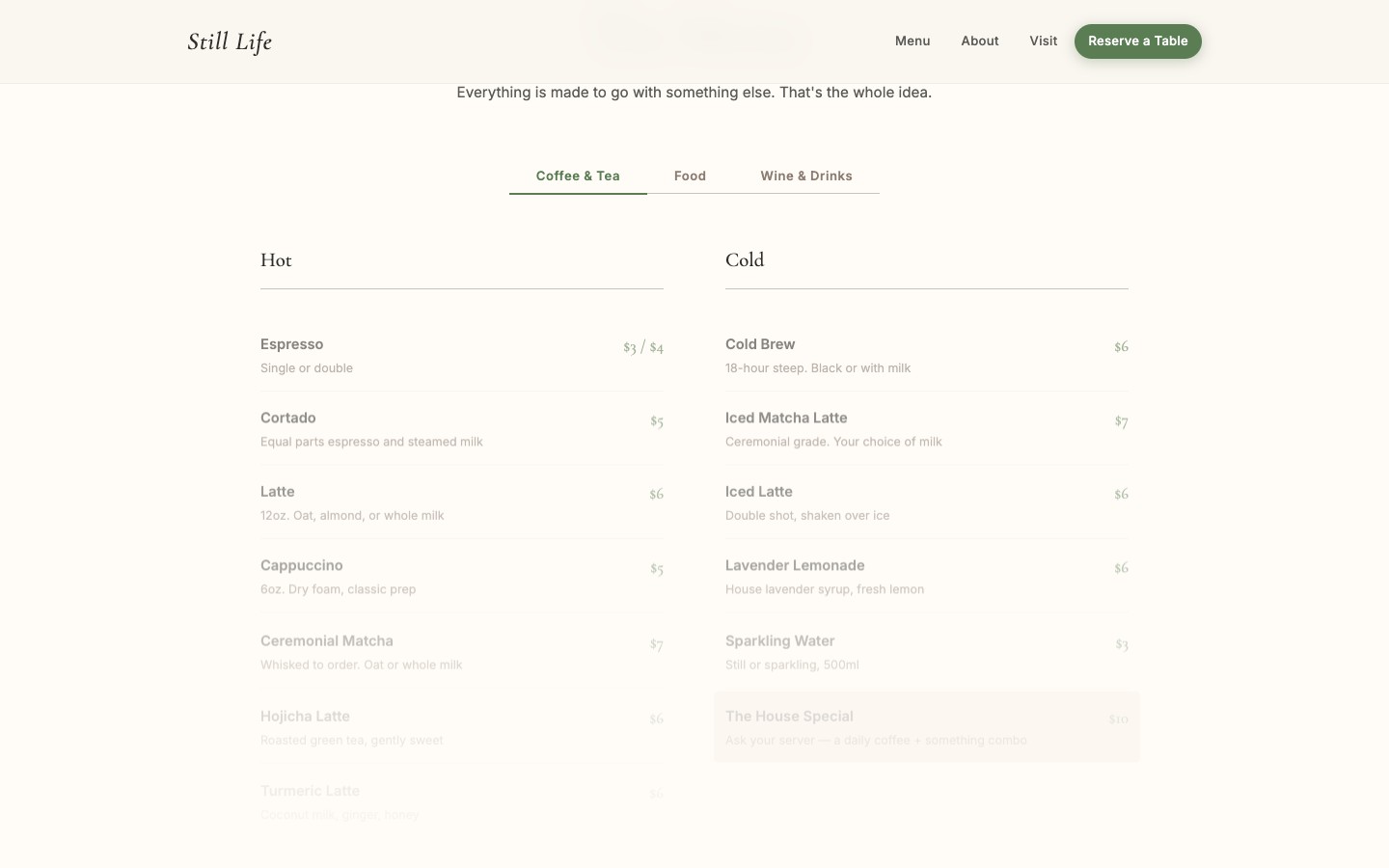Click 'Ceremonial grade. Your choice of milk'
Viewport: 1389px width, 868px height.
pyautogui.click(x=833, y=442)
